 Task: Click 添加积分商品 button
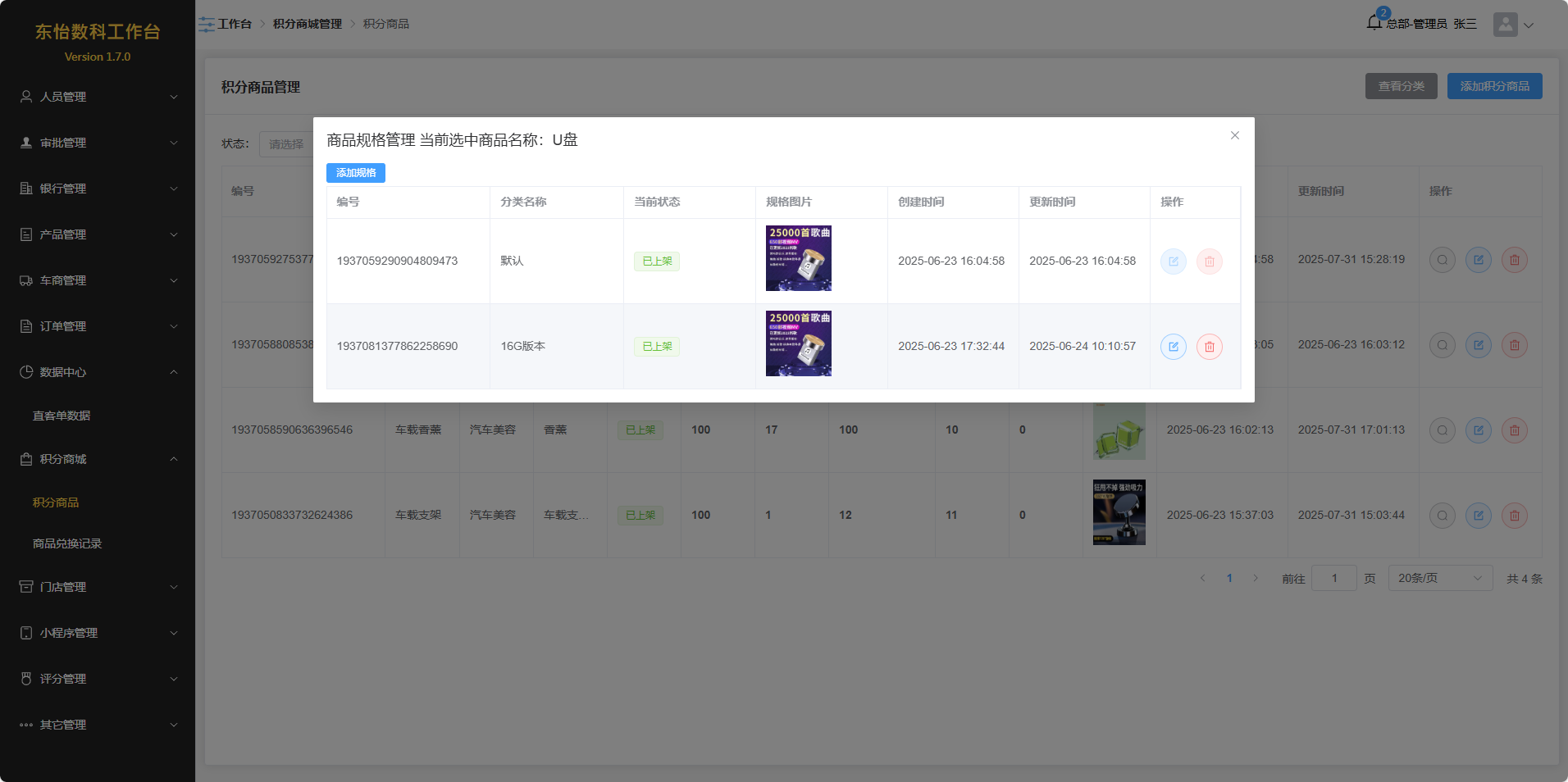tap(1494, 86)
